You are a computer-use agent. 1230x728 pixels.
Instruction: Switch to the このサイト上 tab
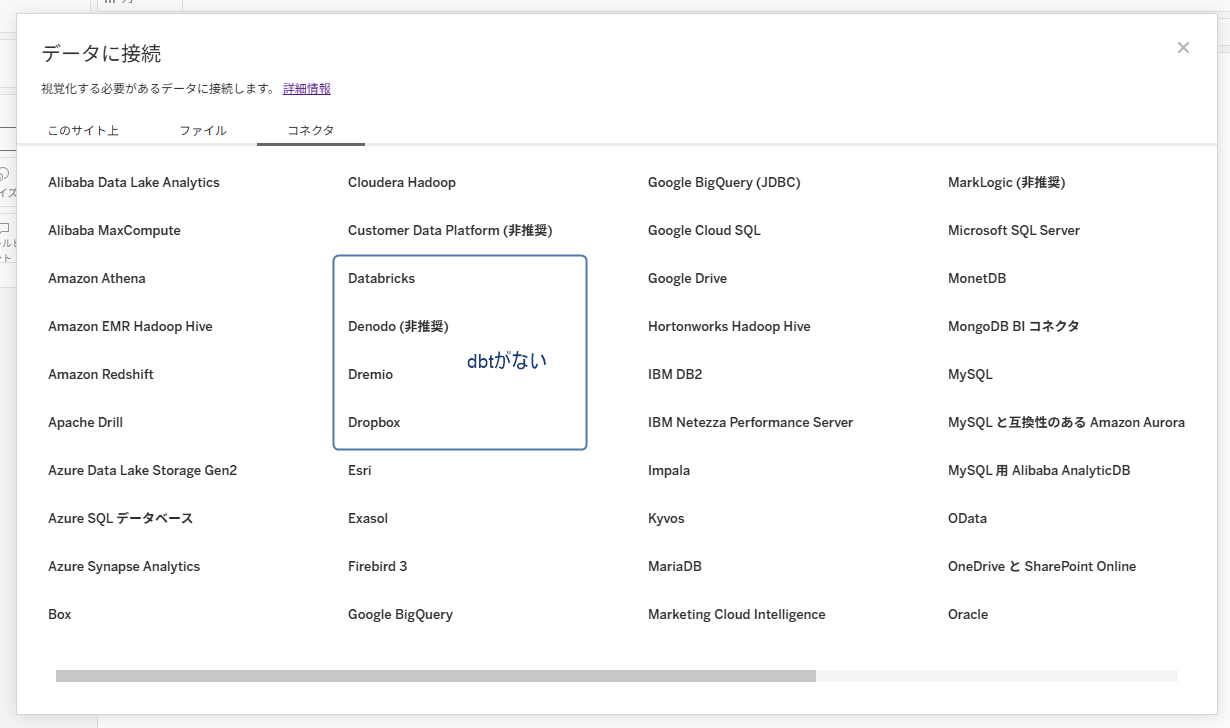(83, 131)
